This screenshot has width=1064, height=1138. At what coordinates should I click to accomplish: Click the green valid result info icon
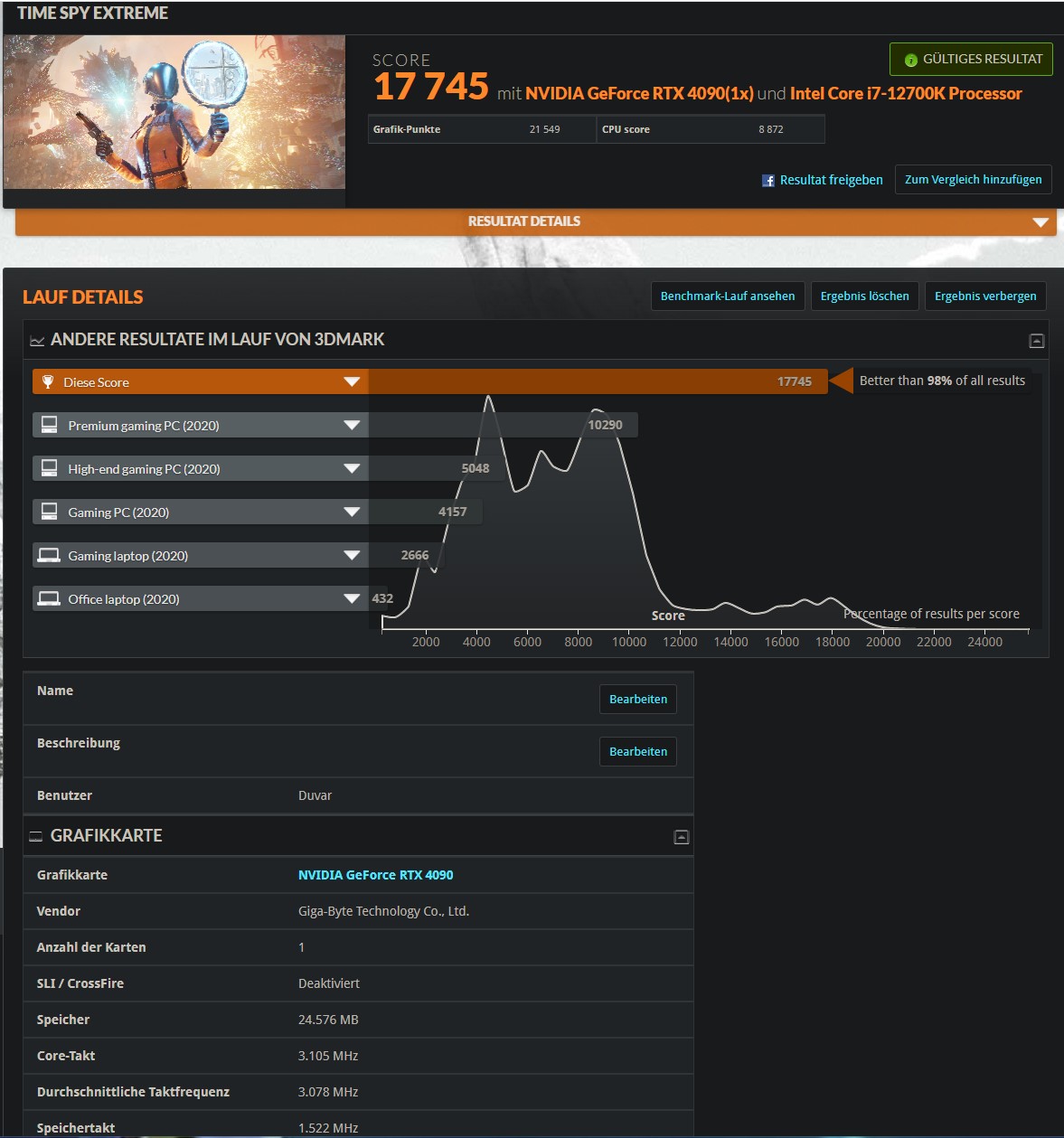coord(910,60)
